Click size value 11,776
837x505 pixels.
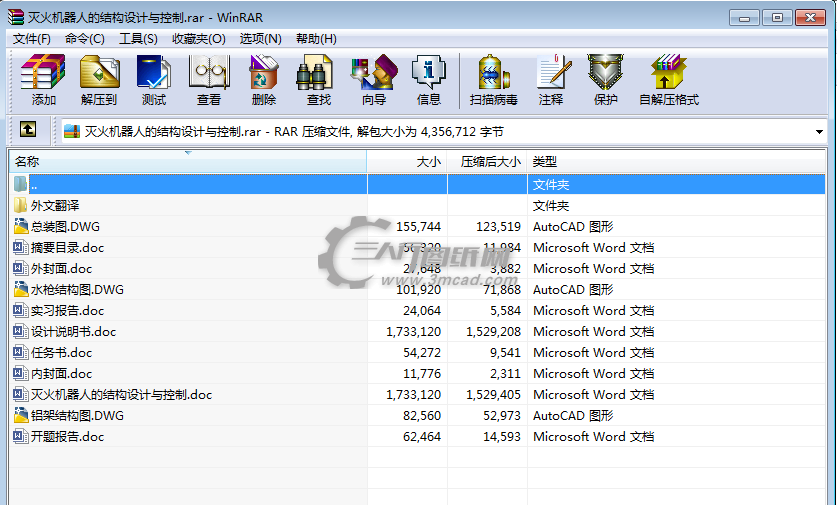point(422,374)
